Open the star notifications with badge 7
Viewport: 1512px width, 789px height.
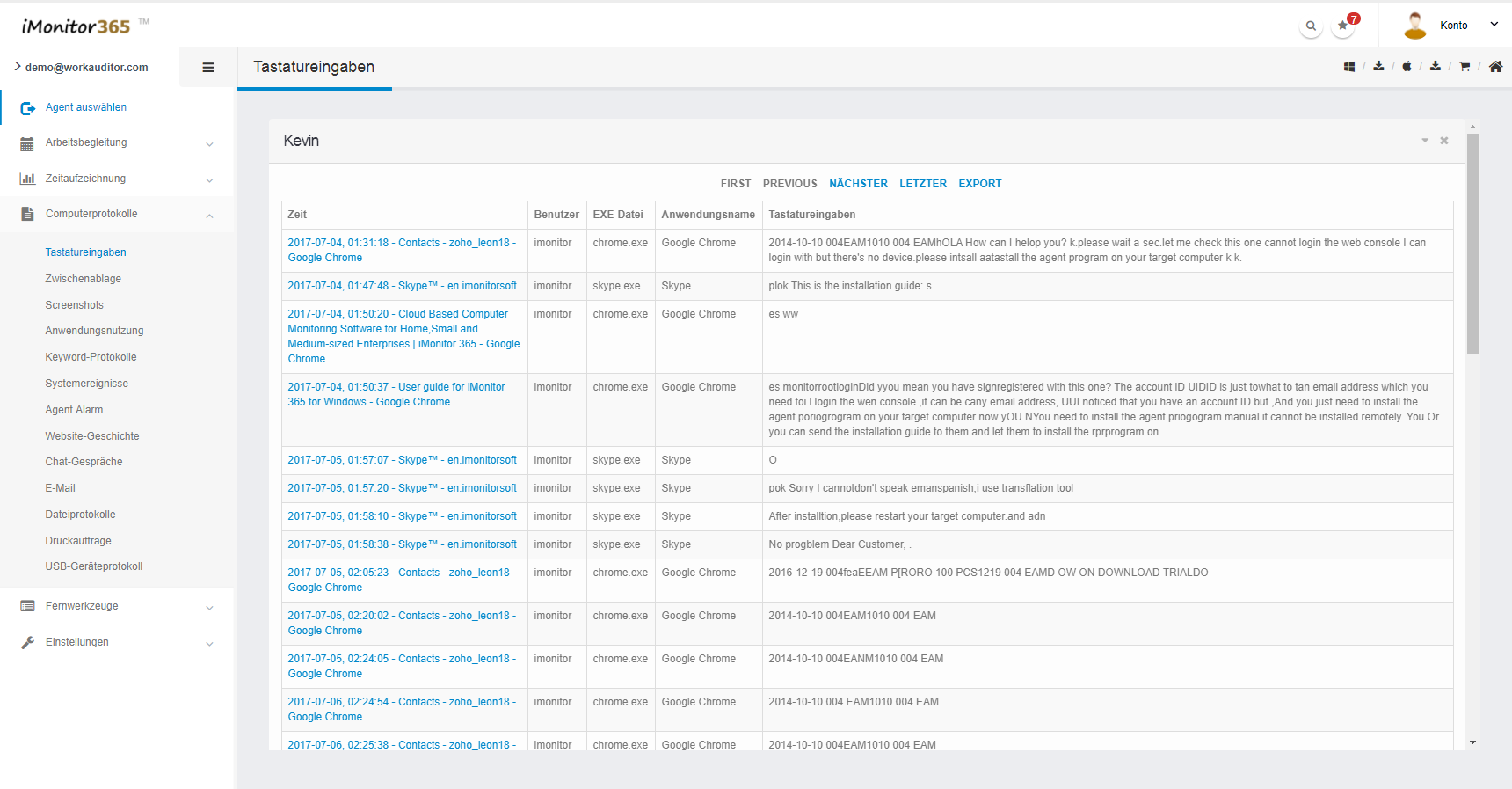pyautogui.click(x=1343, y=26)
